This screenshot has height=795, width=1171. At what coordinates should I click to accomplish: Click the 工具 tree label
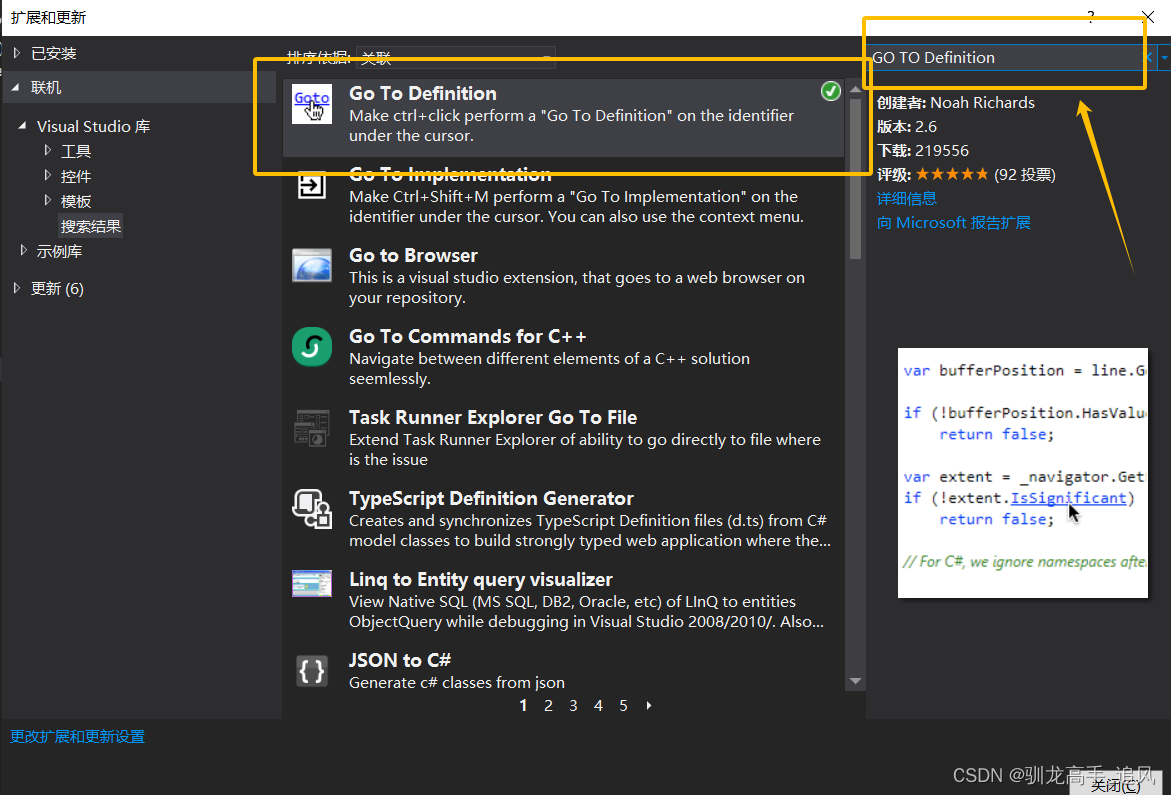pyautogui.click(x=76, y=152)
